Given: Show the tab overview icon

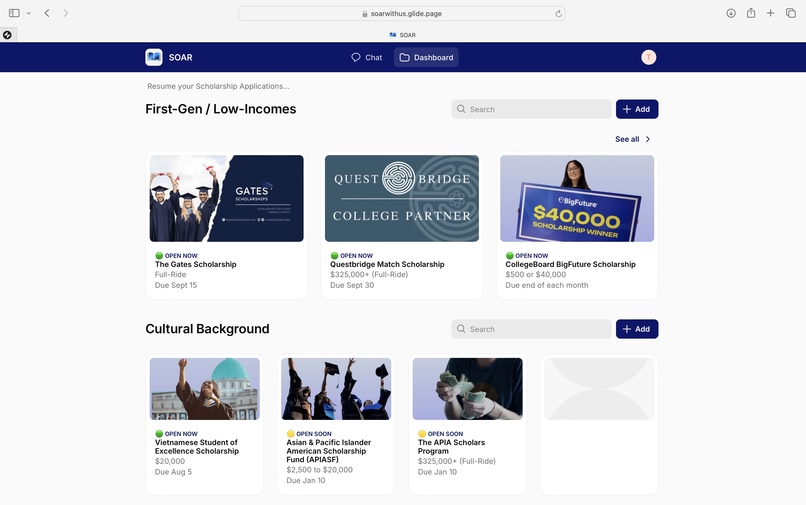Looking at the screenshot, I should pyautogui.click(x=791, y=13).
